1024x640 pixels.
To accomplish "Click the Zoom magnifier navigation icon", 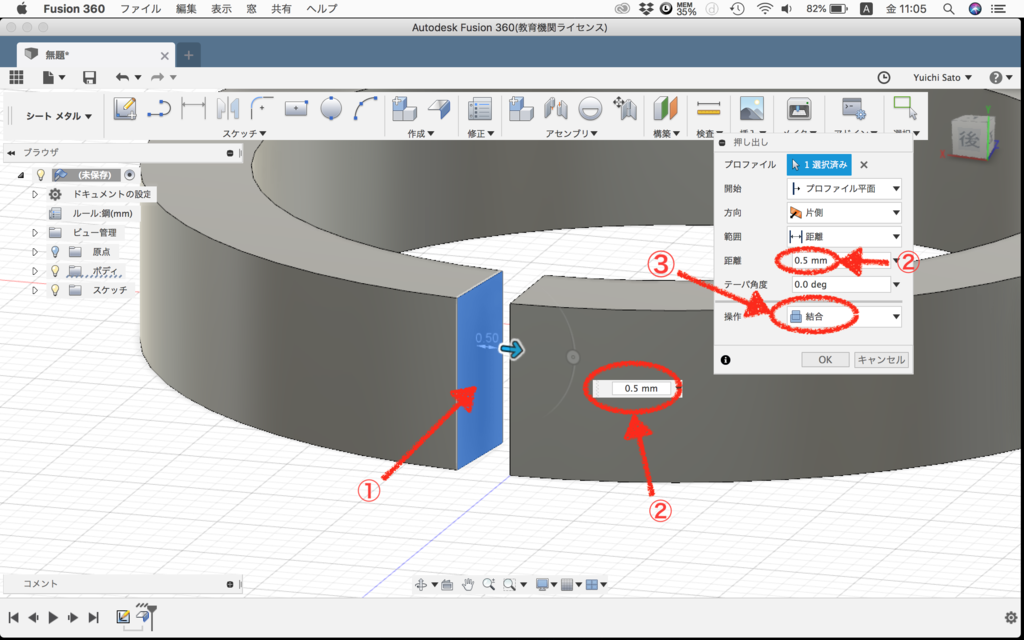I will pos(488,584).
